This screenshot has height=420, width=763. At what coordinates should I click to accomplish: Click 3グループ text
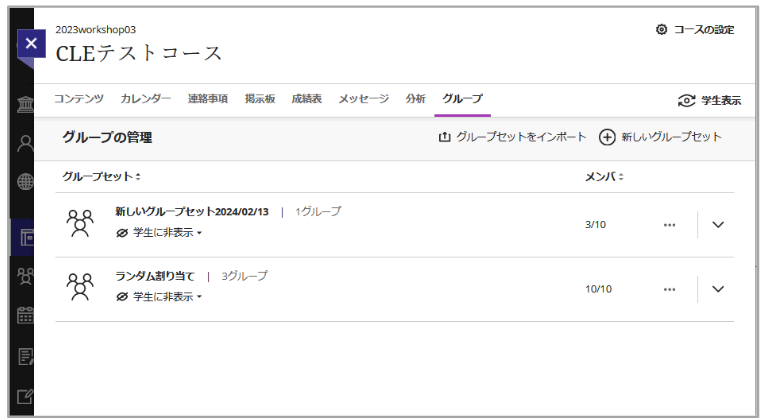tap(244, 276)
